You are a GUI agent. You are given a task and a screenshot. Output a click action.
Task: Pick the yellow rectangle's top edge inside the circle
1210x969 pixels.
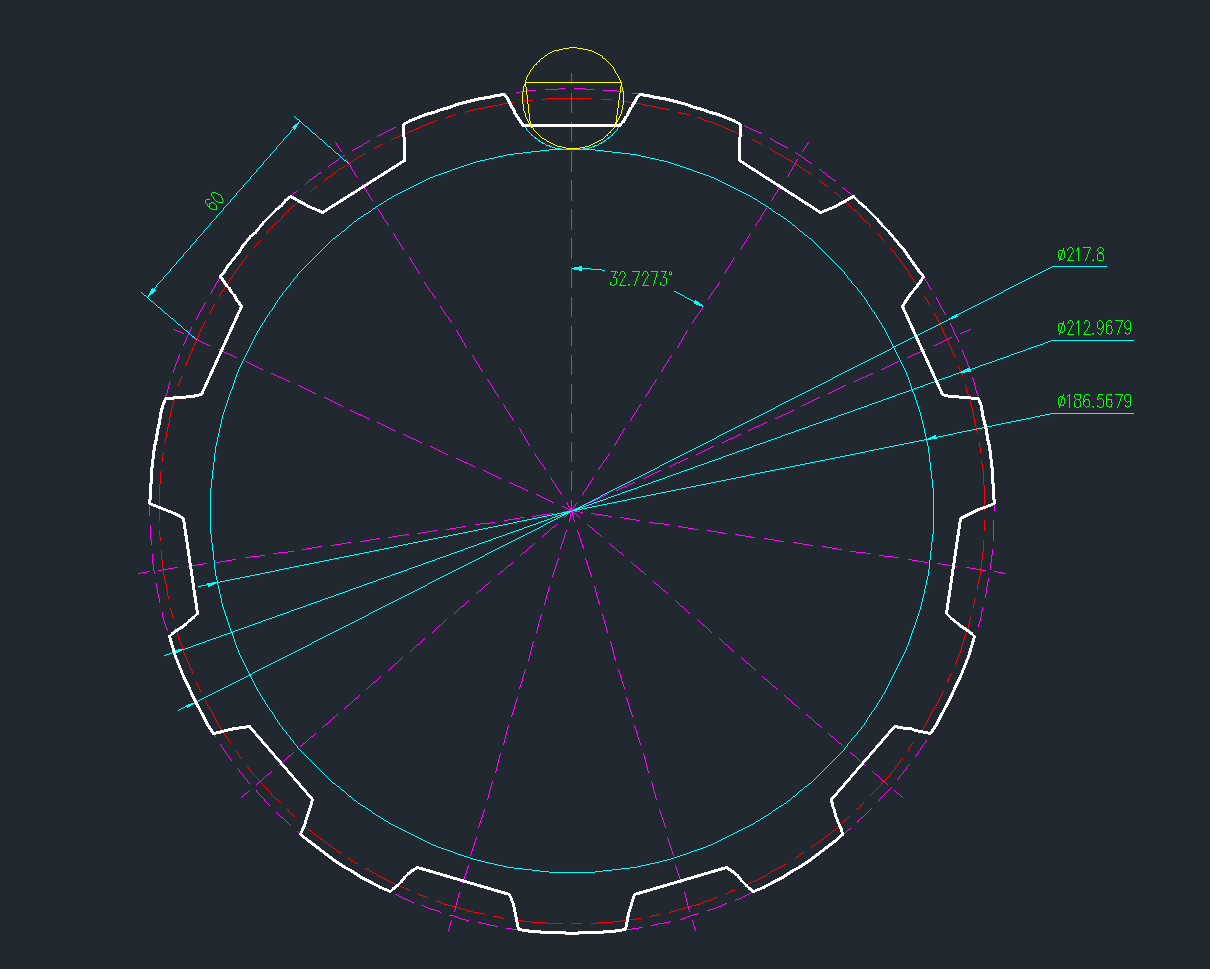click(x=573, y=83)
